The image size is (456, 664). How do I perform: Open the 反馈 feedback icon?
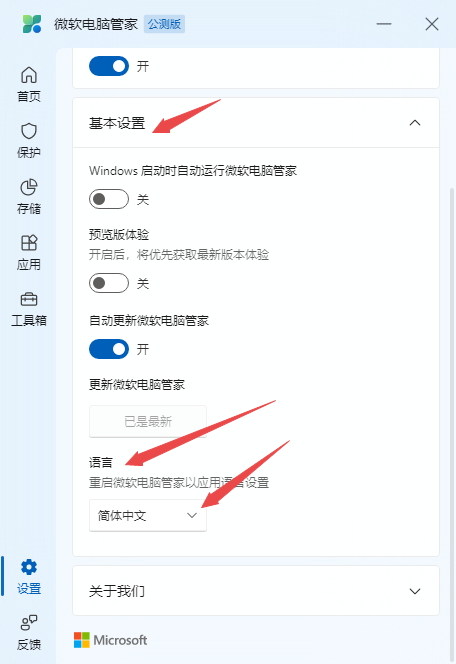29,622
